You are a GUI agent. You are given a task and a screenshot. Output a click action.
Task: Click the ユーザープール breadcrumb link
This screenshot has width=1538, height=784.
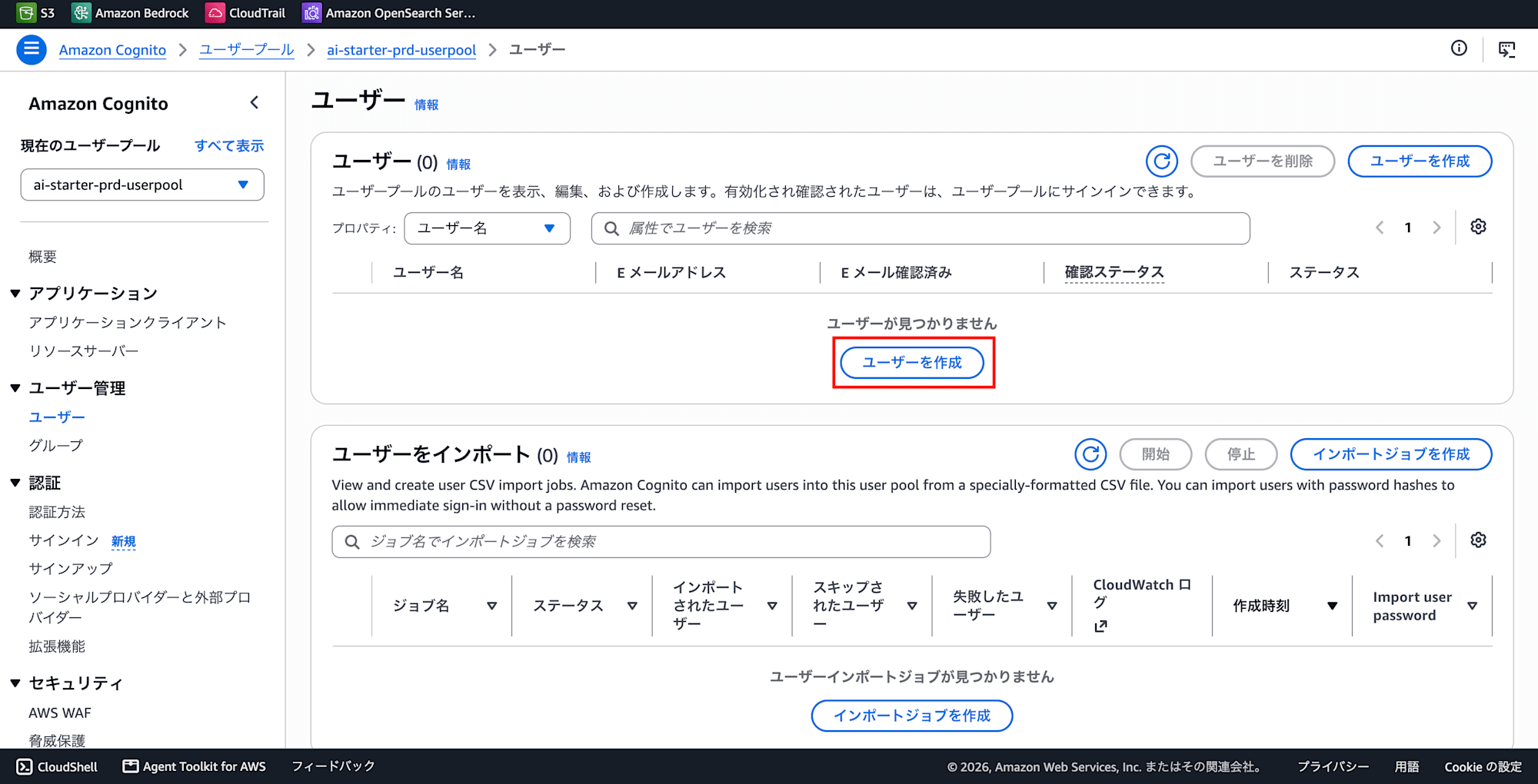click(x=247, y=50)
